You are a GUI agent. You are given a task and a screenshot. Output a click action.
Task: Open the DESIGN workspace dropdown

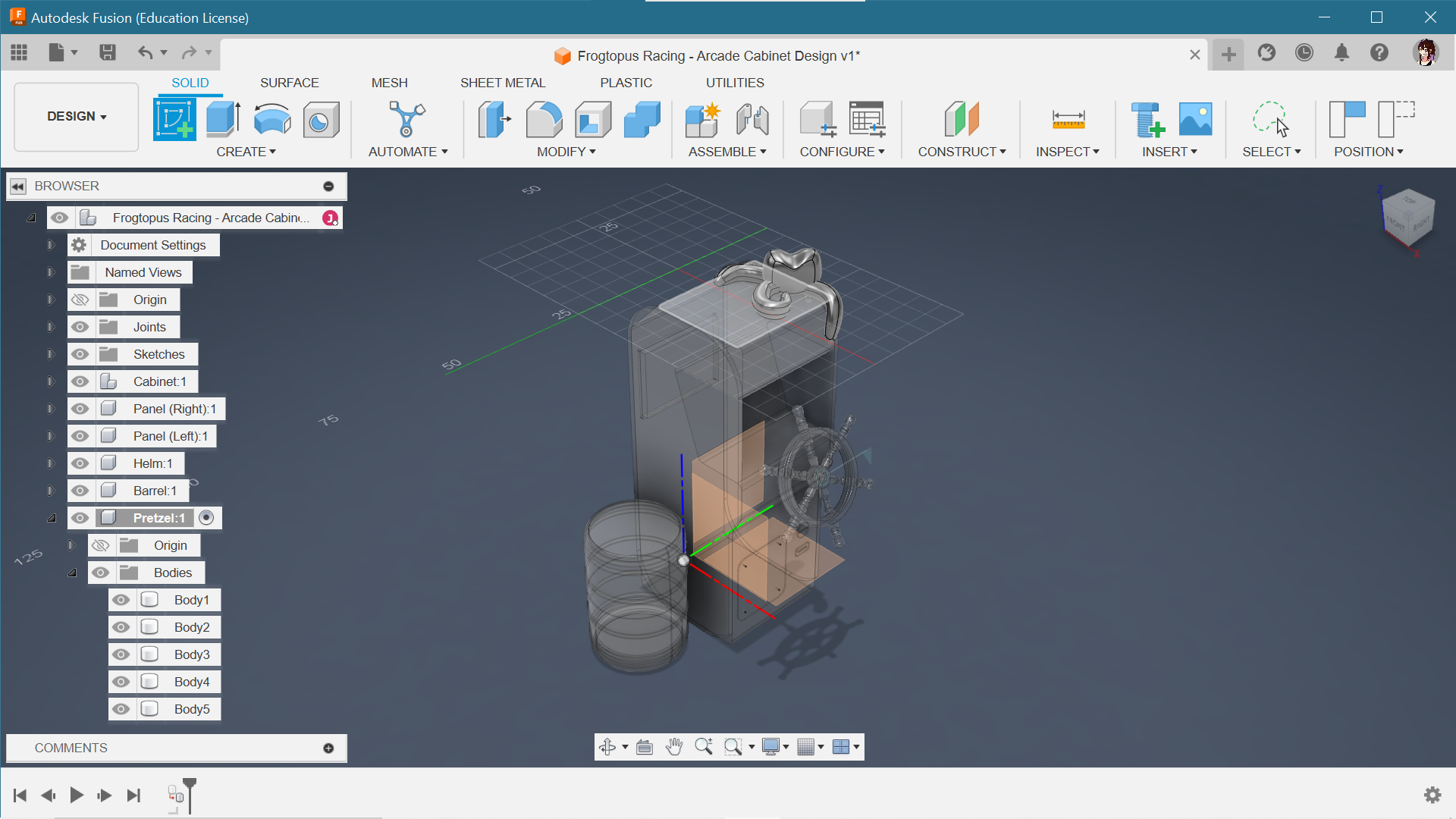(77, 117)
